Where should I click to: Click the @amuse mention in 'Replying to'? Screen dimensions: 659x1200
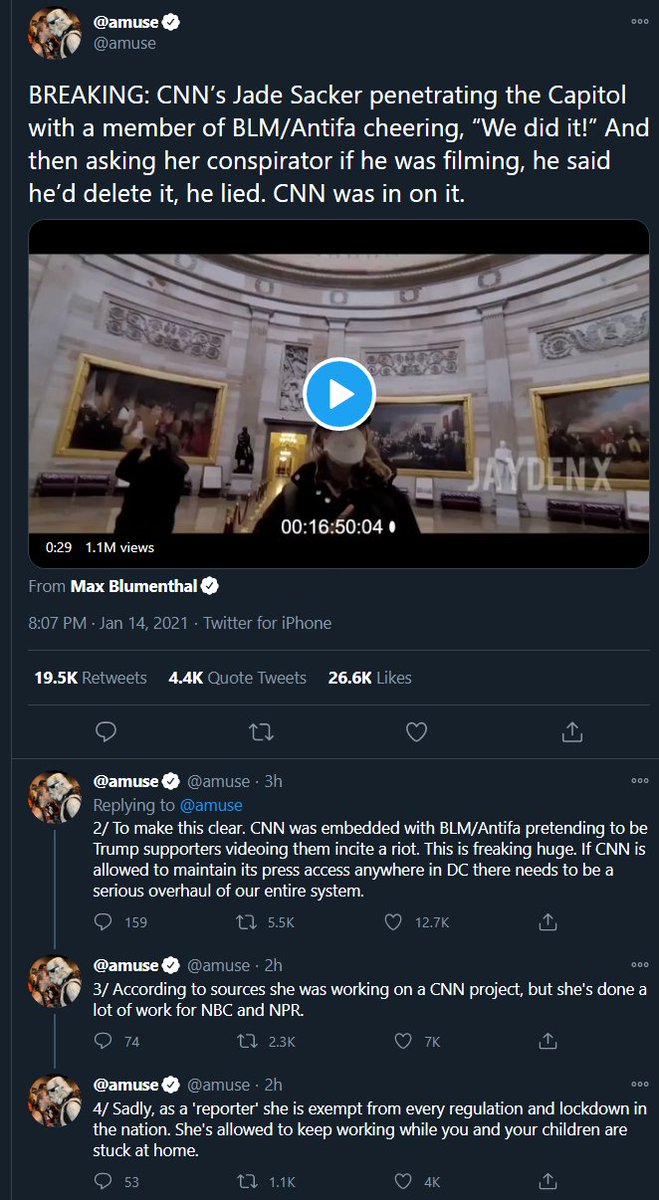[x=211, y=804]
